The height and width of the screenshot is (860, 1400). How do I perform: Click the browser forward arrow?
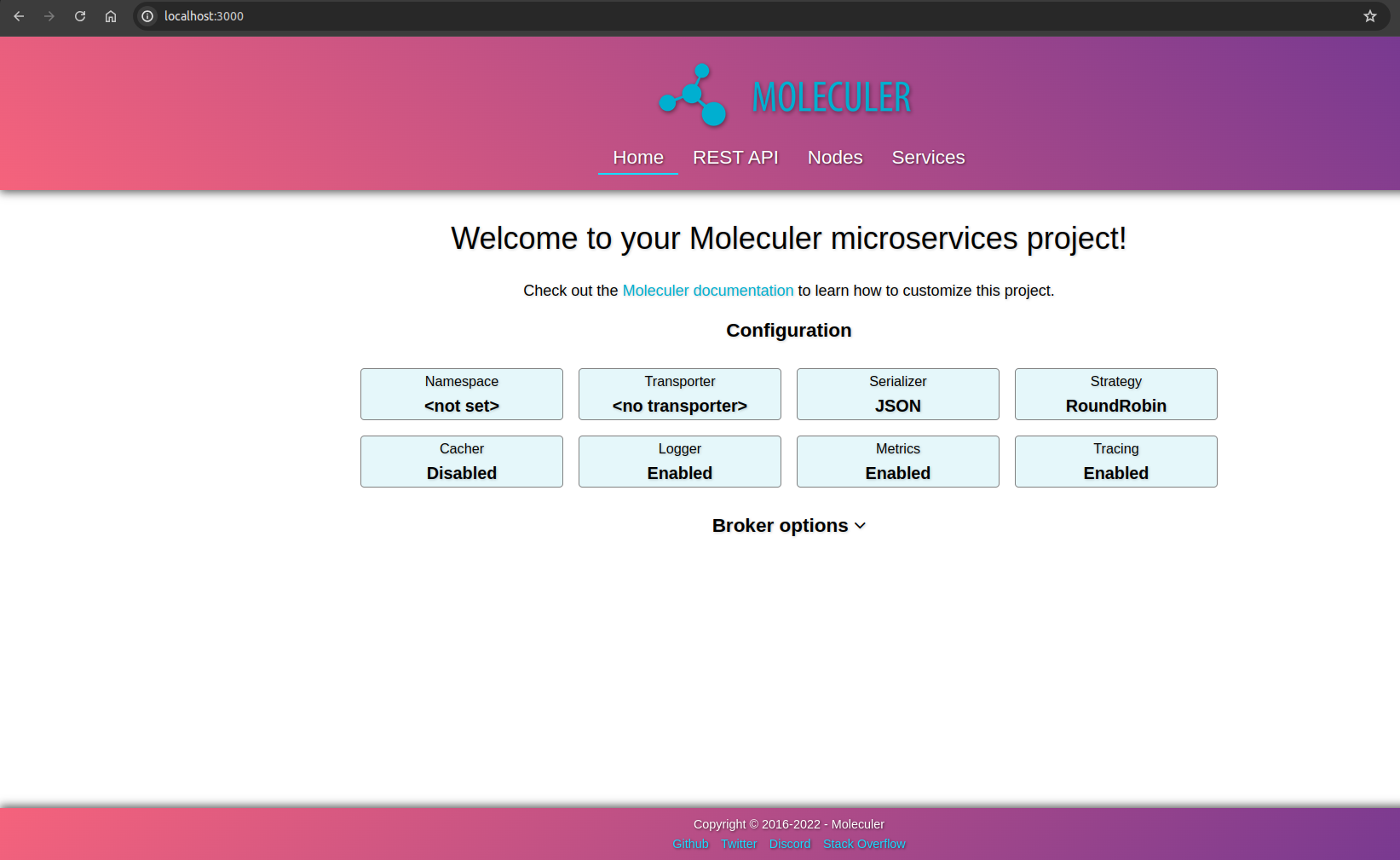click(49, 16)
